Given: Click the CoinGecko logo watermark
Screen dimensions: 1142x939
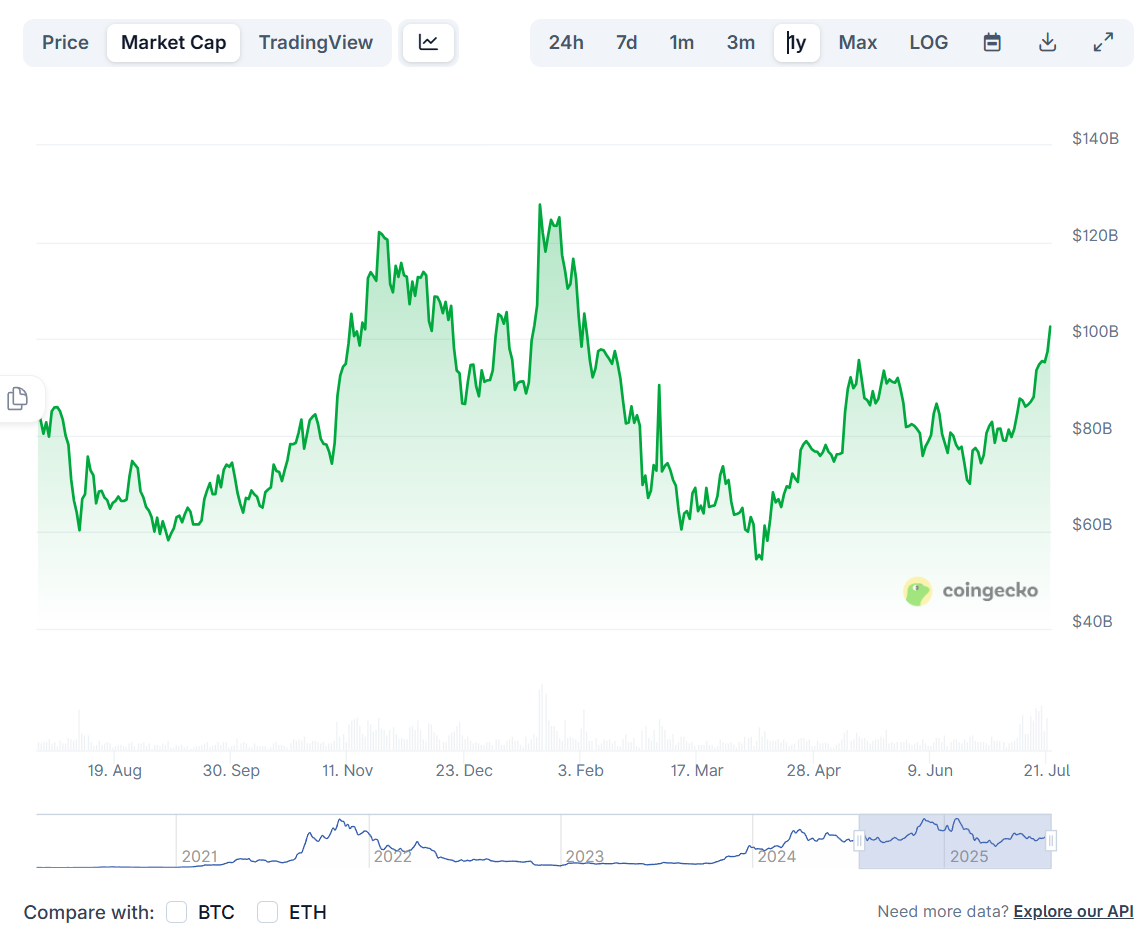Looking at the screenshot, I should pos(972,591).
